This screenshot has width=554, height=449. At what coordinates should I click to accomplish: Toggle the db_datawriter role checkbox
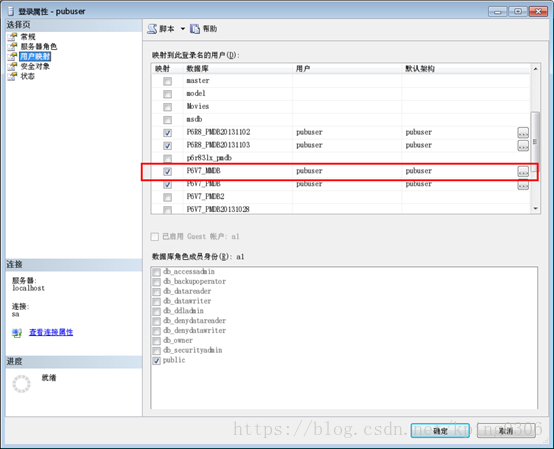click(156, 302)
